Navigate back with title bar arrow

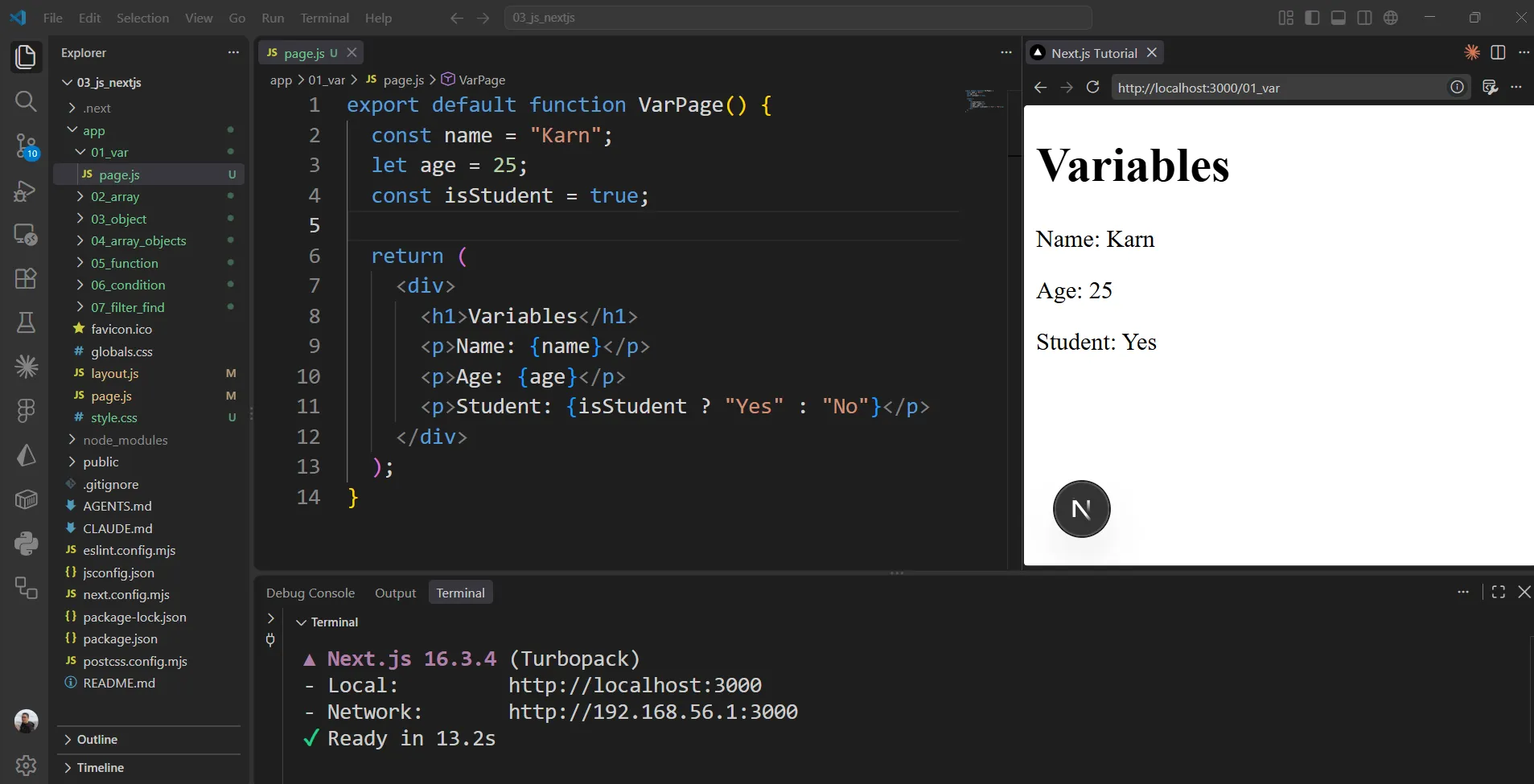click(x=456, y=18)
